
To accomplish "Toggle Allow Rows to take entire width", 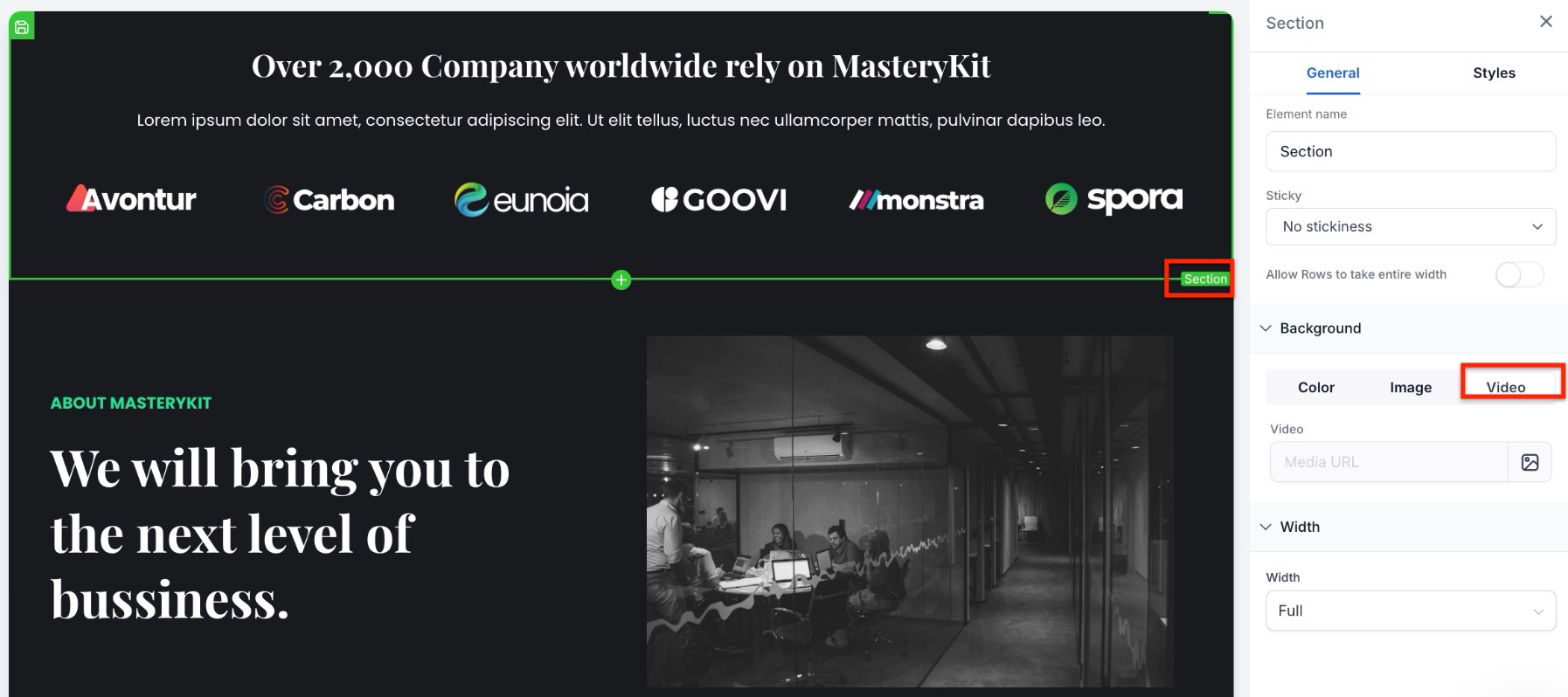I will [1519, 274].
